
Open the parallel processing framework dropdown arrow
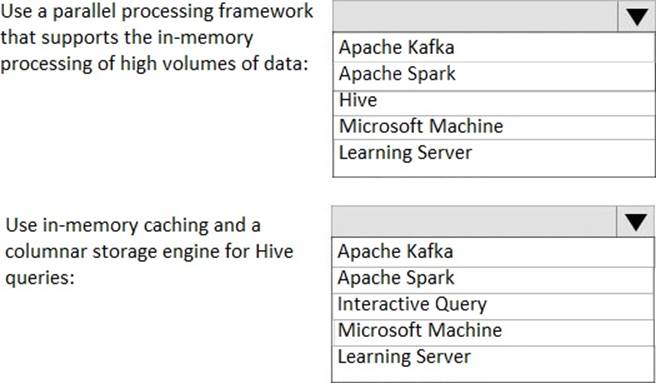point(636,17)
